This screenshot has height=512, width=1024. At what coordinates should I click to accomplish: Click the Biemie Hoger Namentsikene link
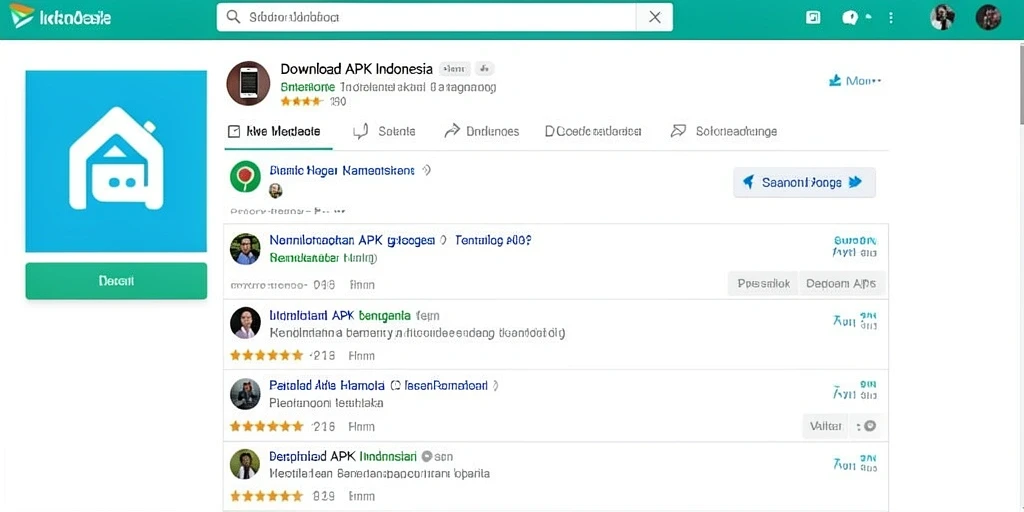342,170
